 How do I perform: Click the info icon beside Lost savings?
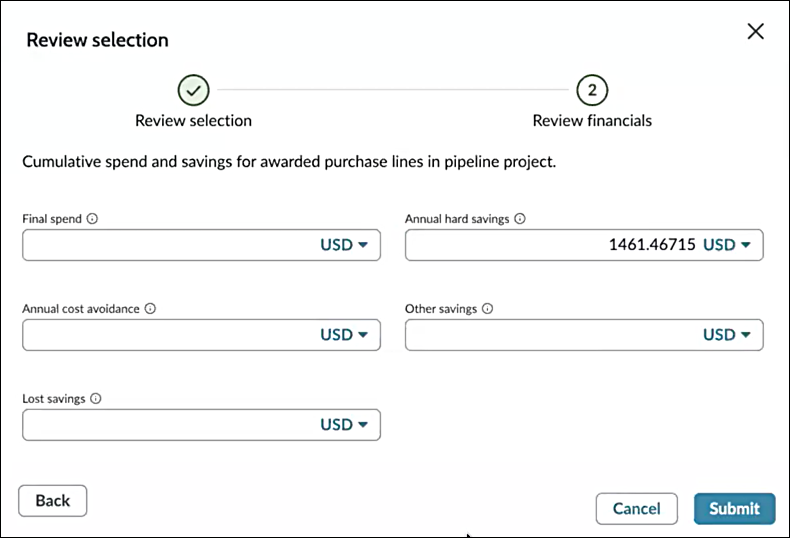coord(96,398)
